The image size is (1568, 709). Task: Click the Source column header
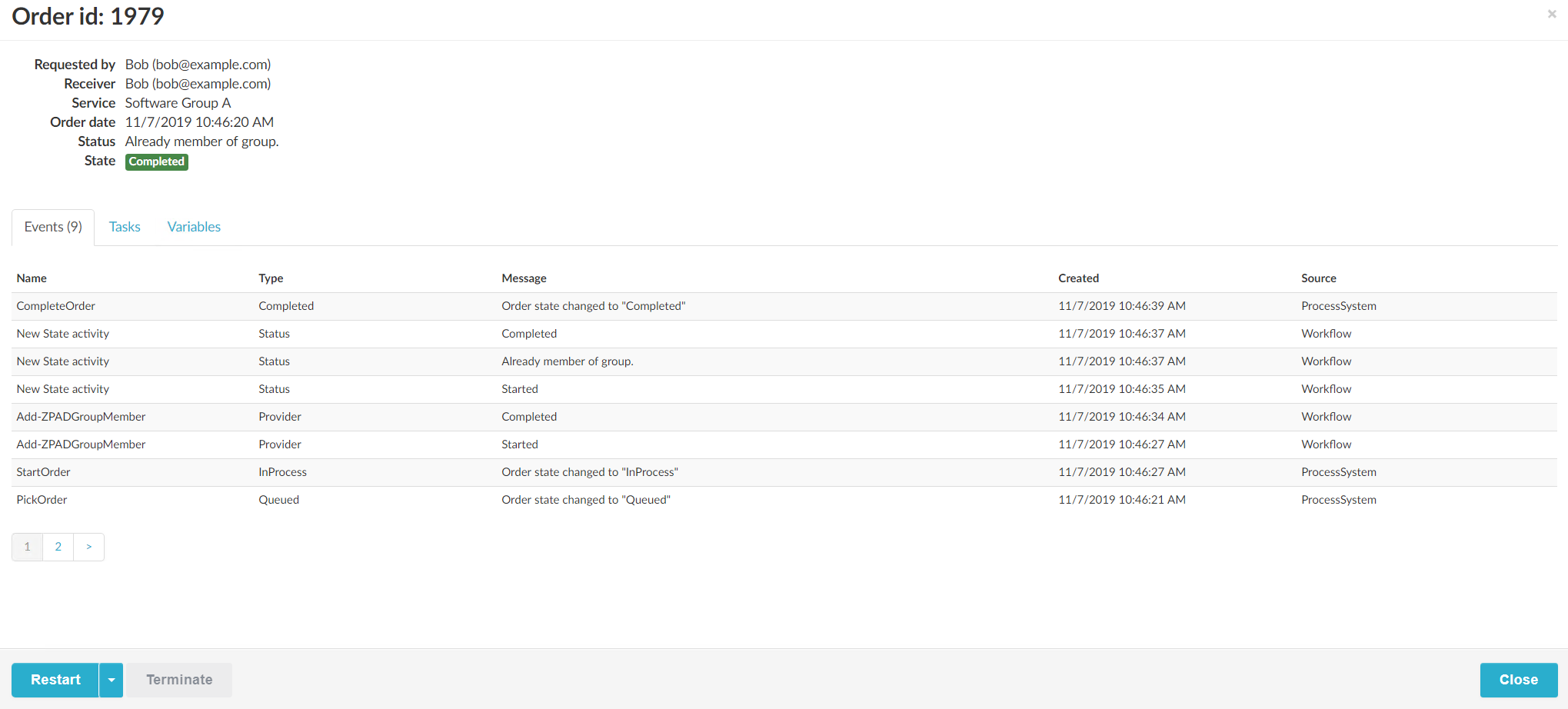[x=1318, y=278]
